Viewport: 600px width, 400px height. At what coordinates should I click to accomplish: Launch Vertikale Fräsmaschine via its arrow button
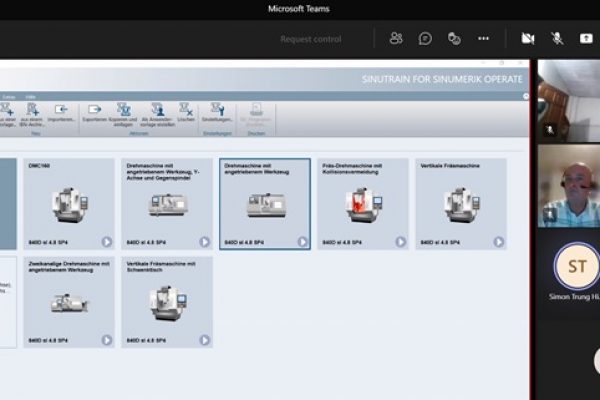(x=498, y=241)
